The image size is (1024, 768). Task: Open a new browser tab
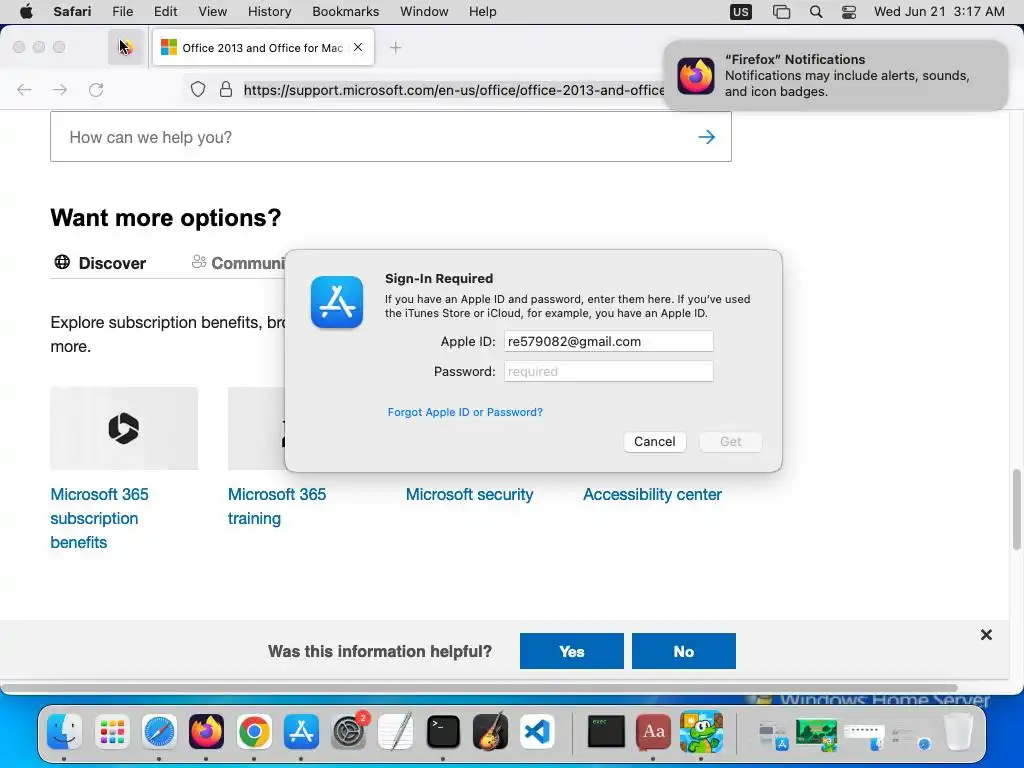pos(395,48)
